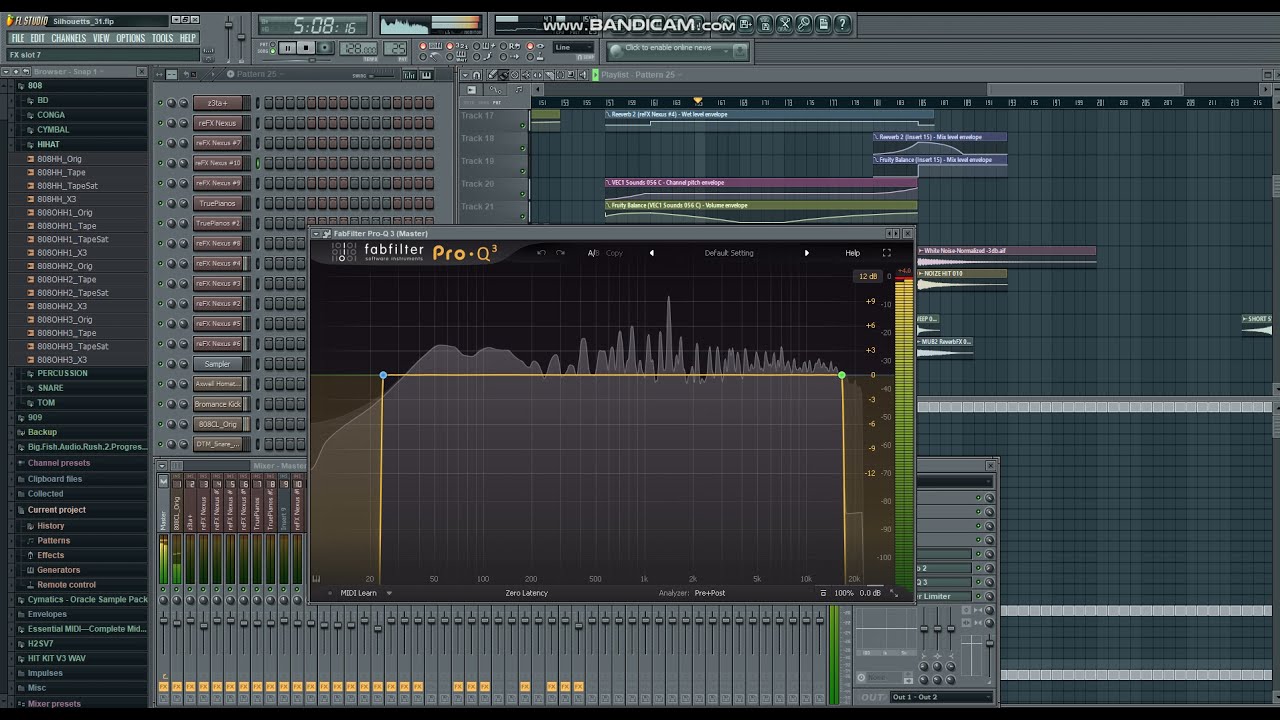Click the Zero Latency processing mode button
The image size is (1280, 720).
click(526, 593)
